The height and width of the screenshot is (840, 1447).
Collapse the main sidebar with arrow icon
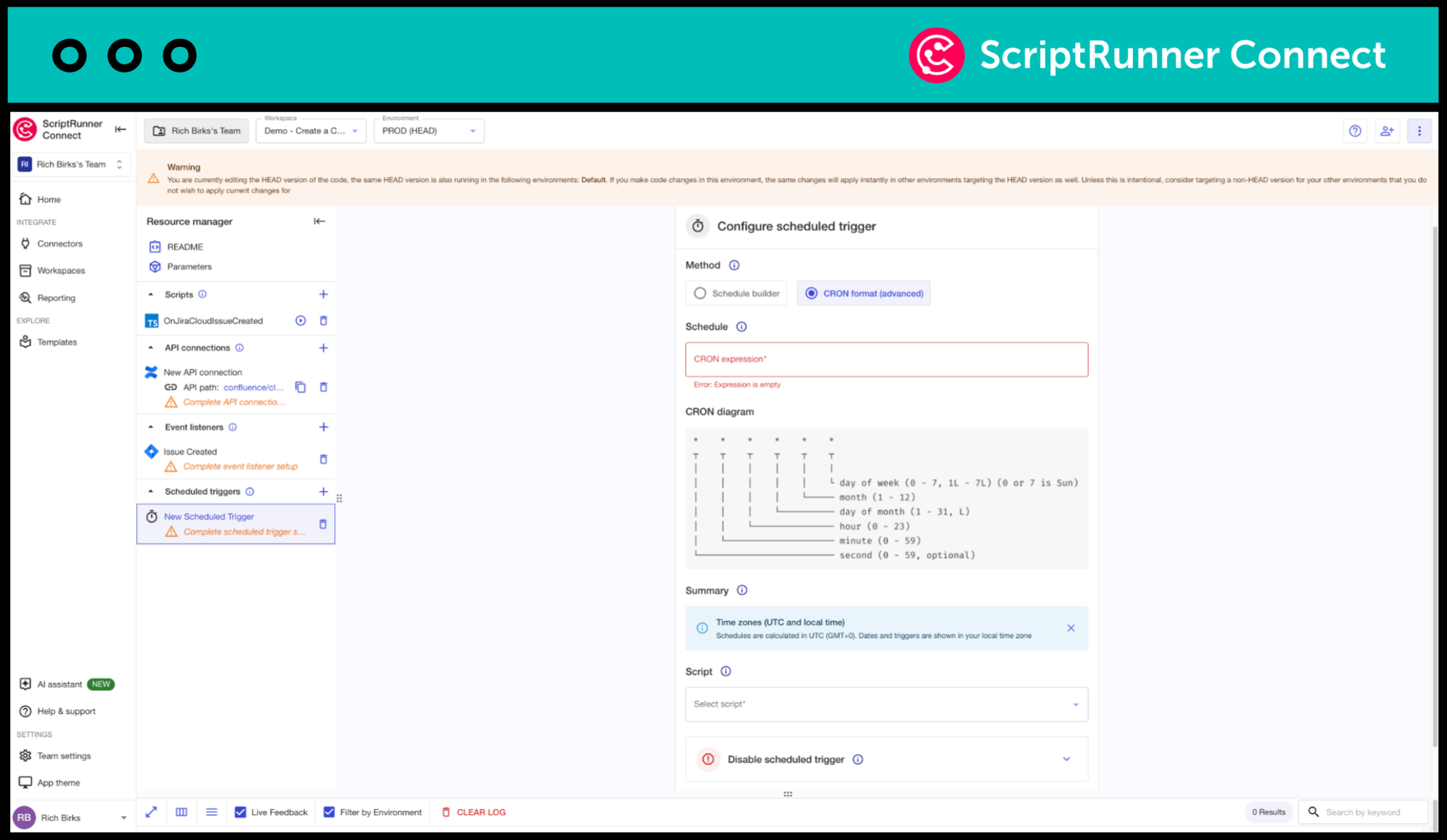tap(121, 130)
